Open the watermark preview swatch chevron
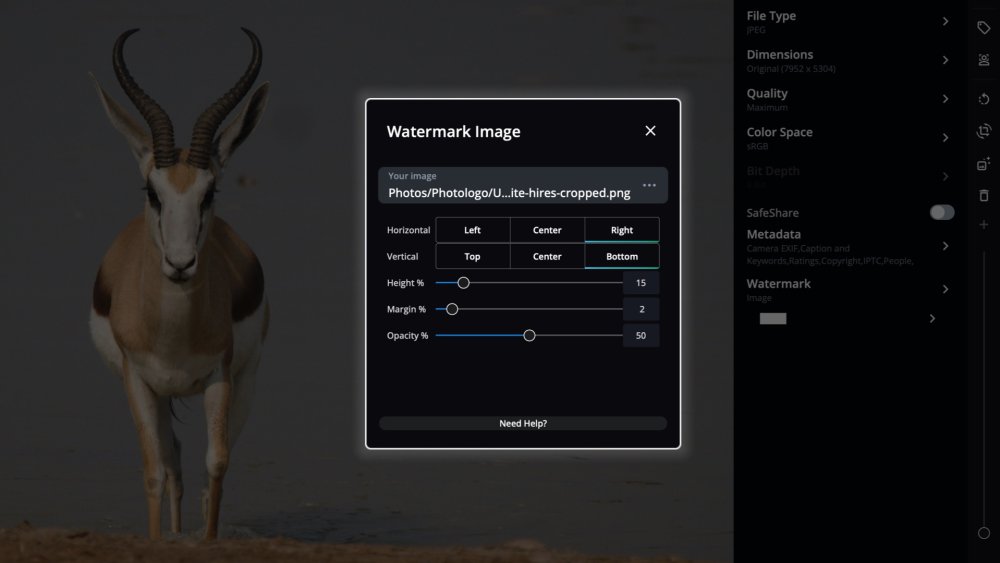1000x563 pixels. click(932, 318)
